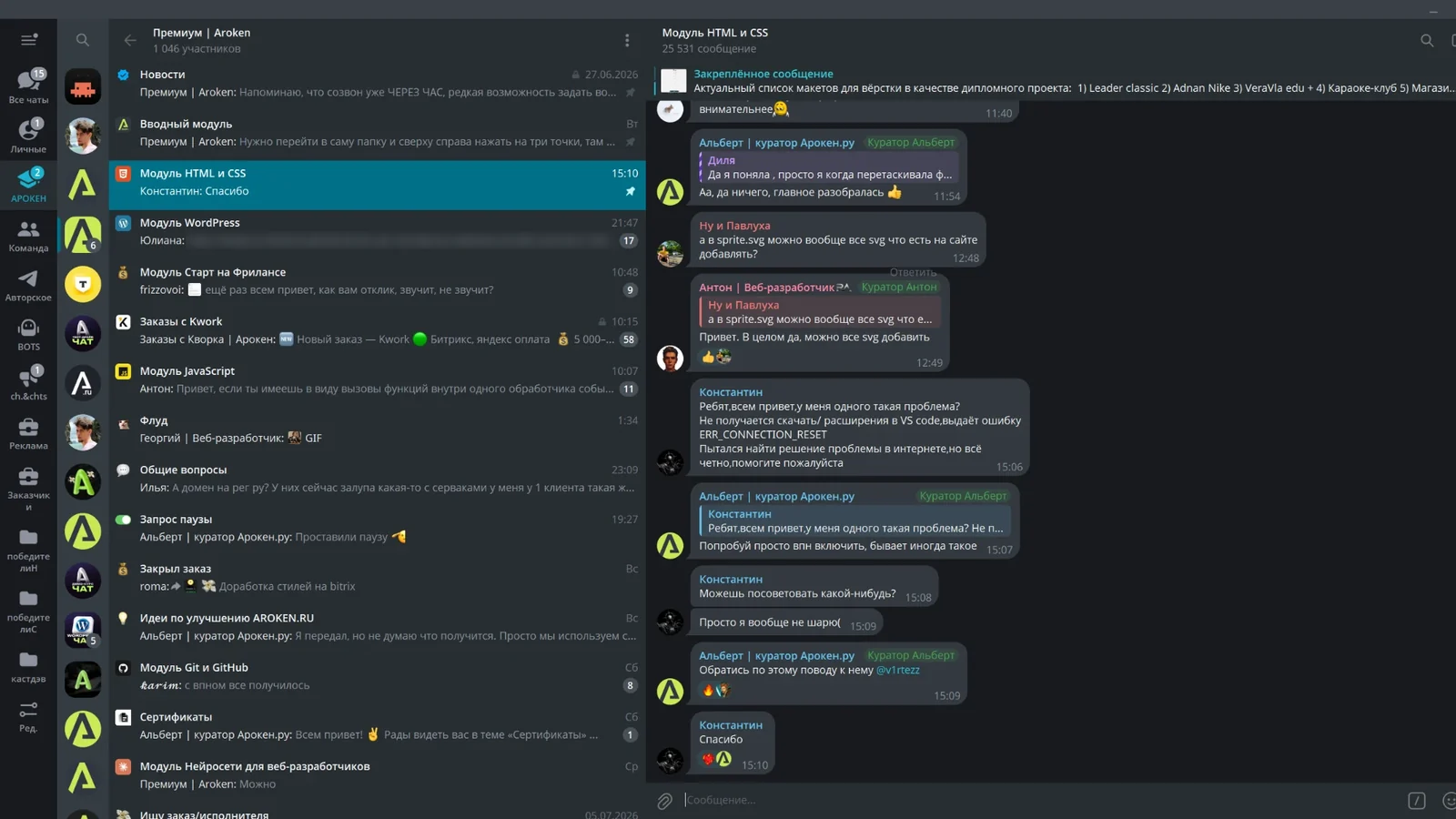Image resolution: width=1456 pixels, height=819 pixels.
Task: Click fire reaction under "Обратись по этому поводу"
Action: [x=708, y=691]
